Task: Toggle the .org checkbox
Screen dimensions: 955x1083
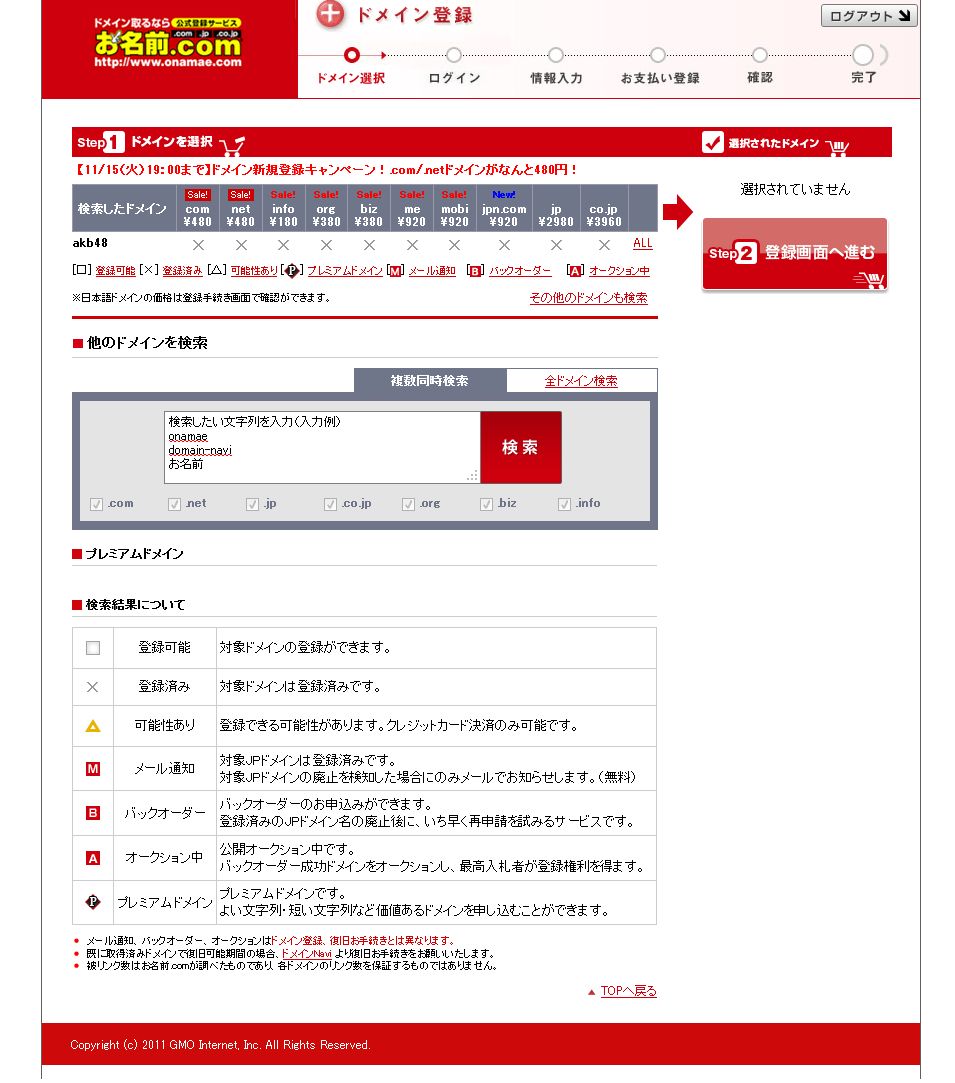Action: [408, 505]
